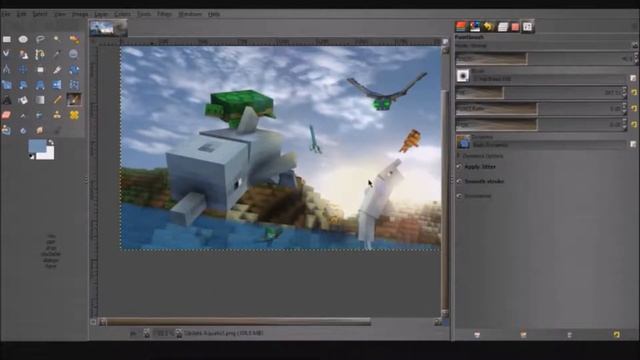Open the brush editor beside brush name
640x360 pixels.
click(x=633, y=78)
